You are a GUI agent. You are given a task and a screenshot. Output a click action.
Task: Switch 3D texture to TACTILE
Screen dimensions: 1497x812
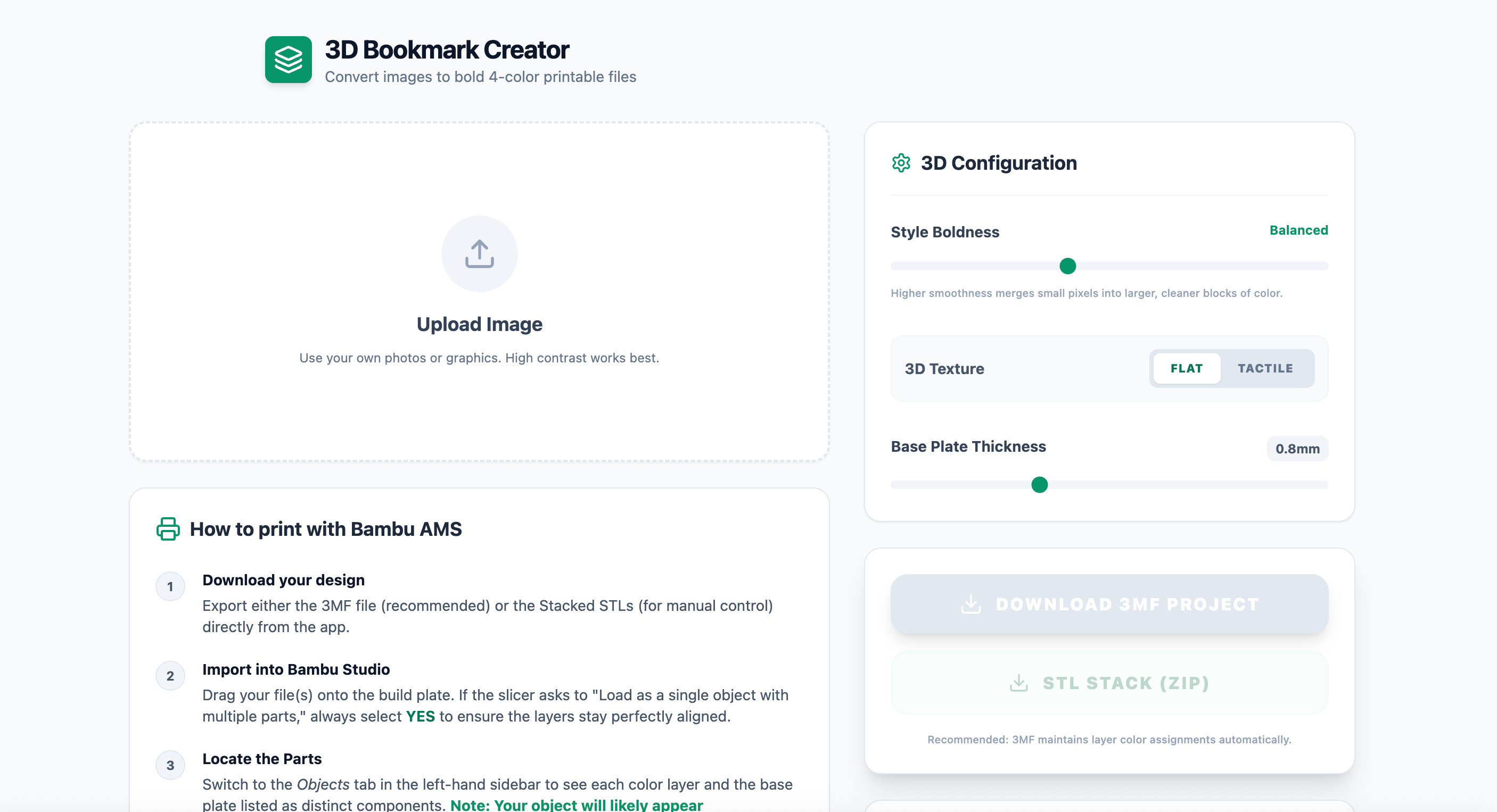coord(1264,368)
